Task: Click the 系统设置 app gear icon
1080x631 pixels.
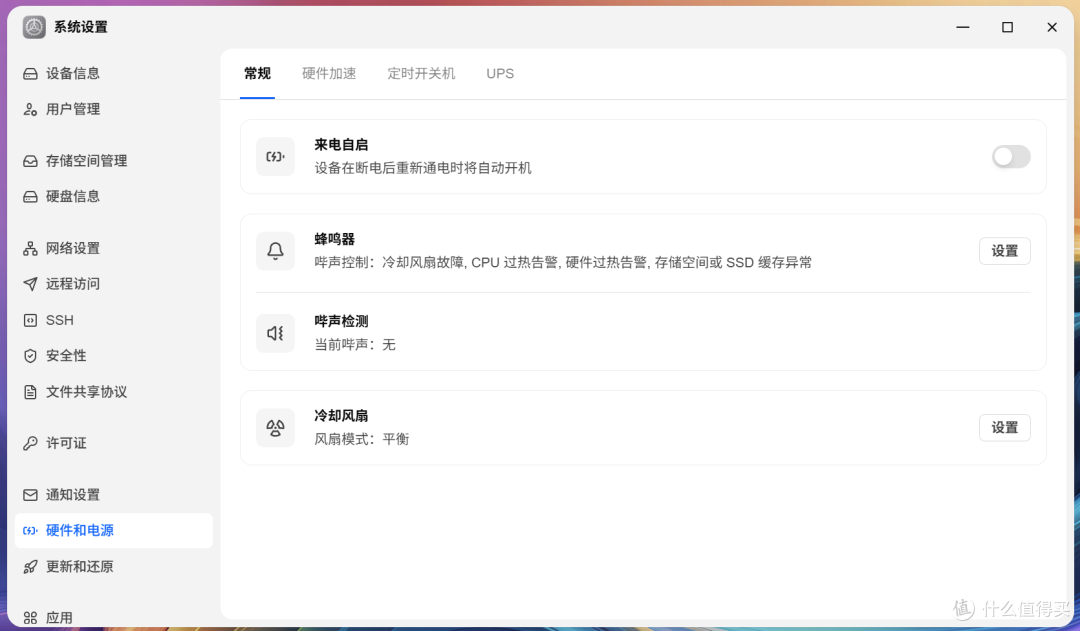Action: tap(34, 27)
